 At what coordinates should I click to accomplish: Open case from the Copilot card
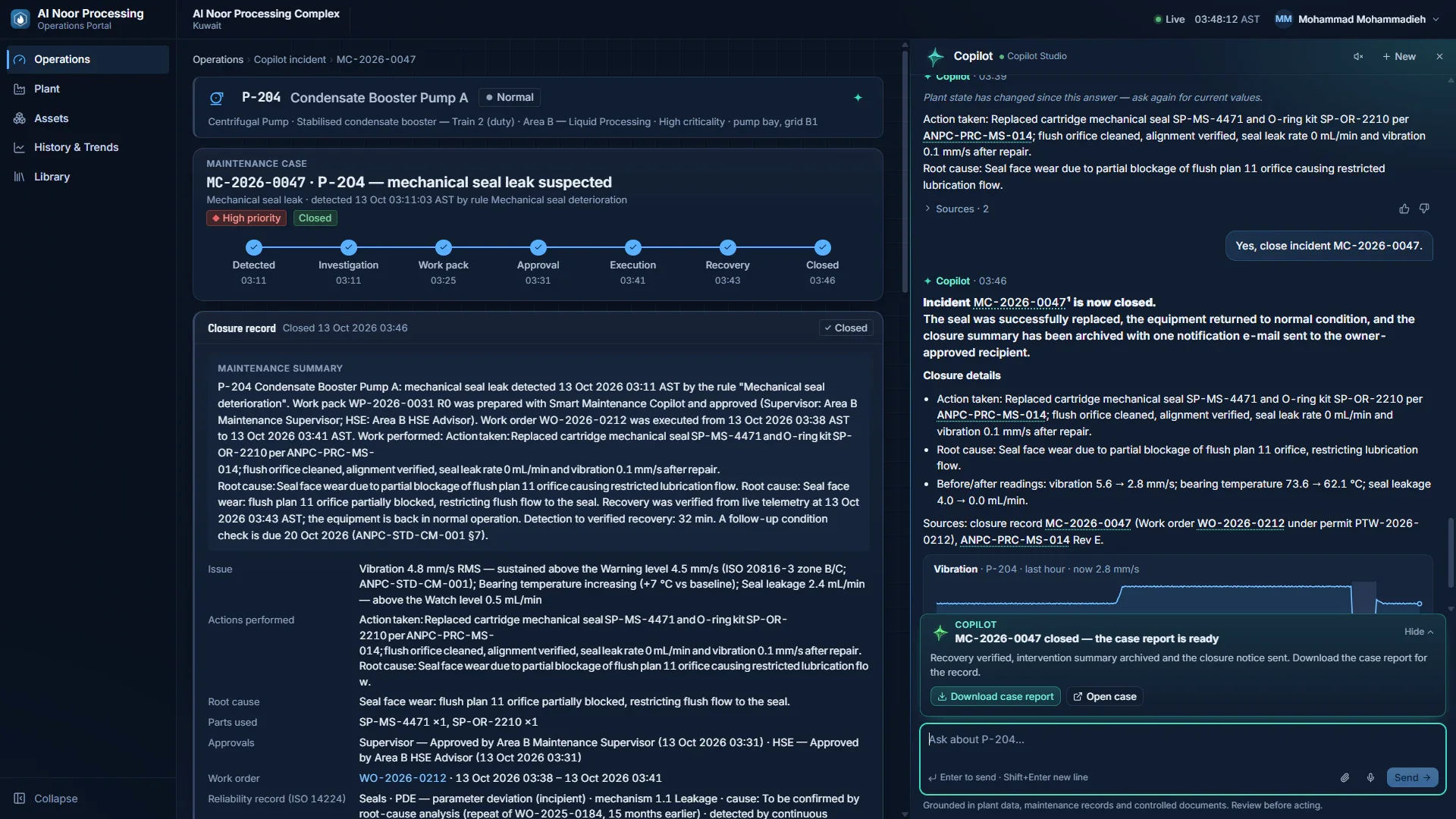1104,696
